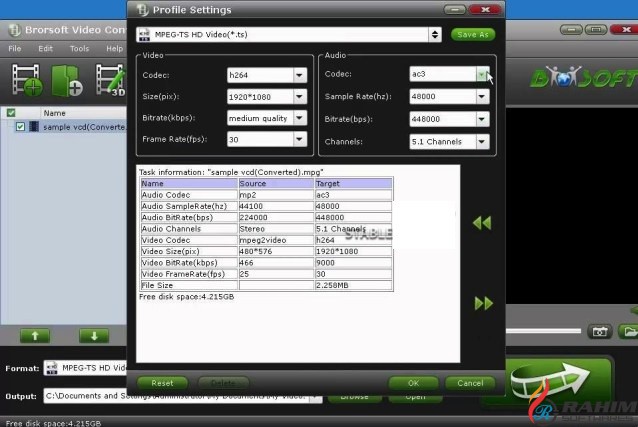Click the green double-left arrows button
The width and height of the screenshot is (638, 427).
tap(482, 223)
